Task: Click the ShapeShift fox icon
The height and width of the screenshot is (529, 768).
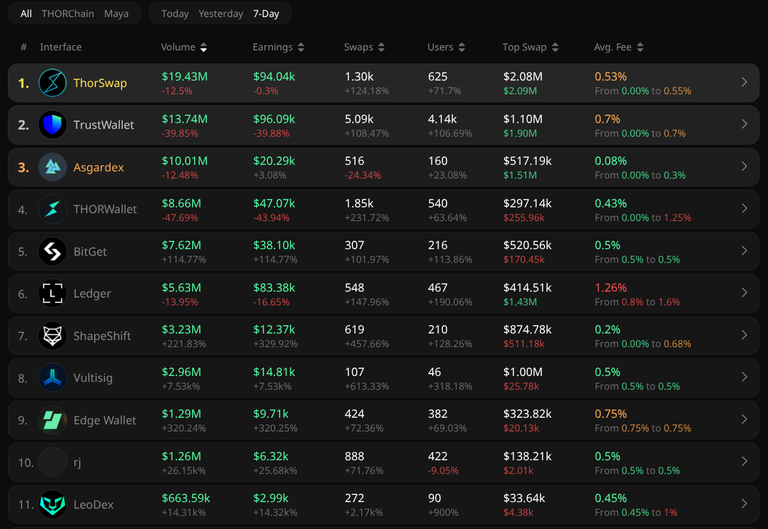Action: pyautogui.click(x=52, y=336)
